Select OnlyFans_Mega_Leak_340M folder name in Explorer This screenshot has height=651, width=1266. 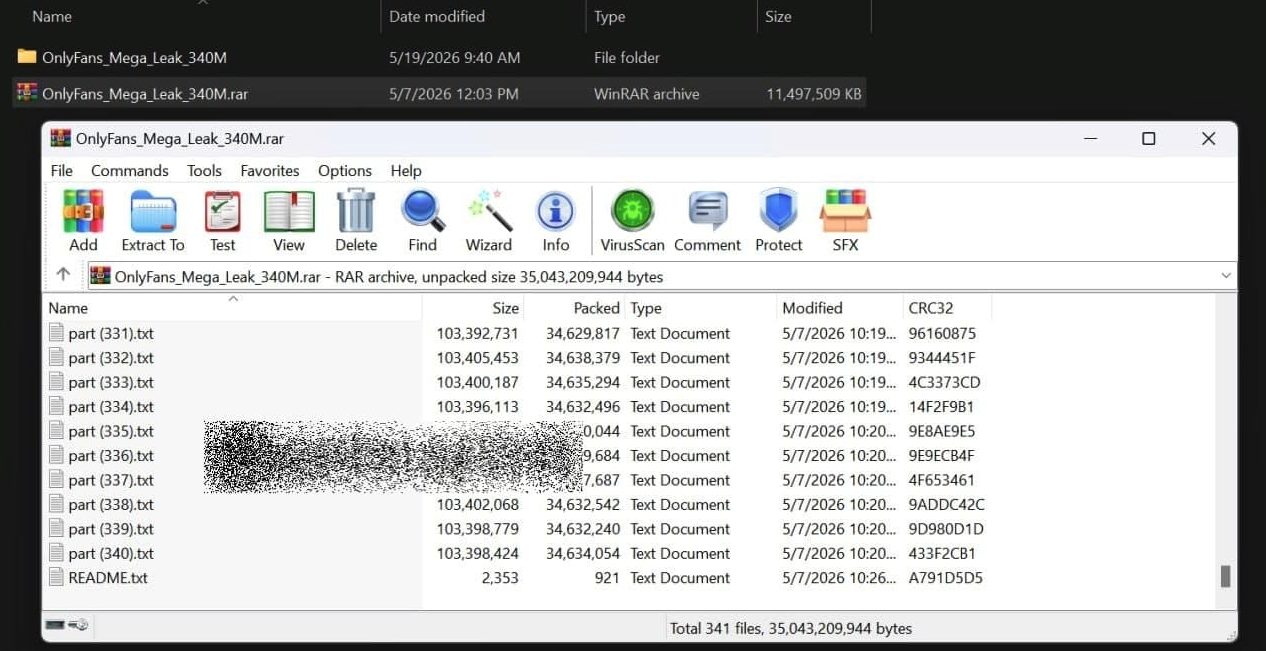[134, 58]
